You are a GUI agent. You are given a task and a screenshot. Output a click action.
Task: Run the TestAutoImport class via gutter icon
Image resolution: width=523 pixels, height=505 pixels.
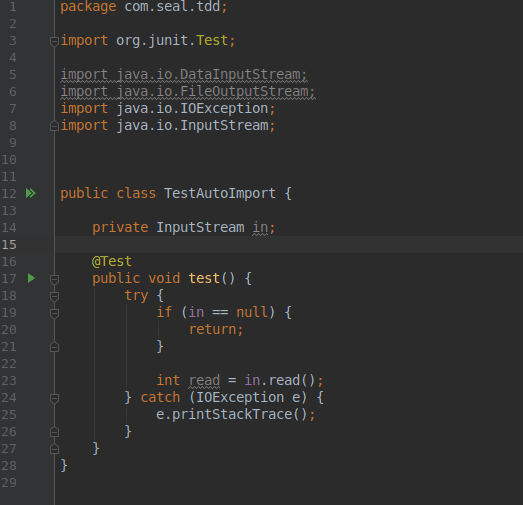[31, 193]
